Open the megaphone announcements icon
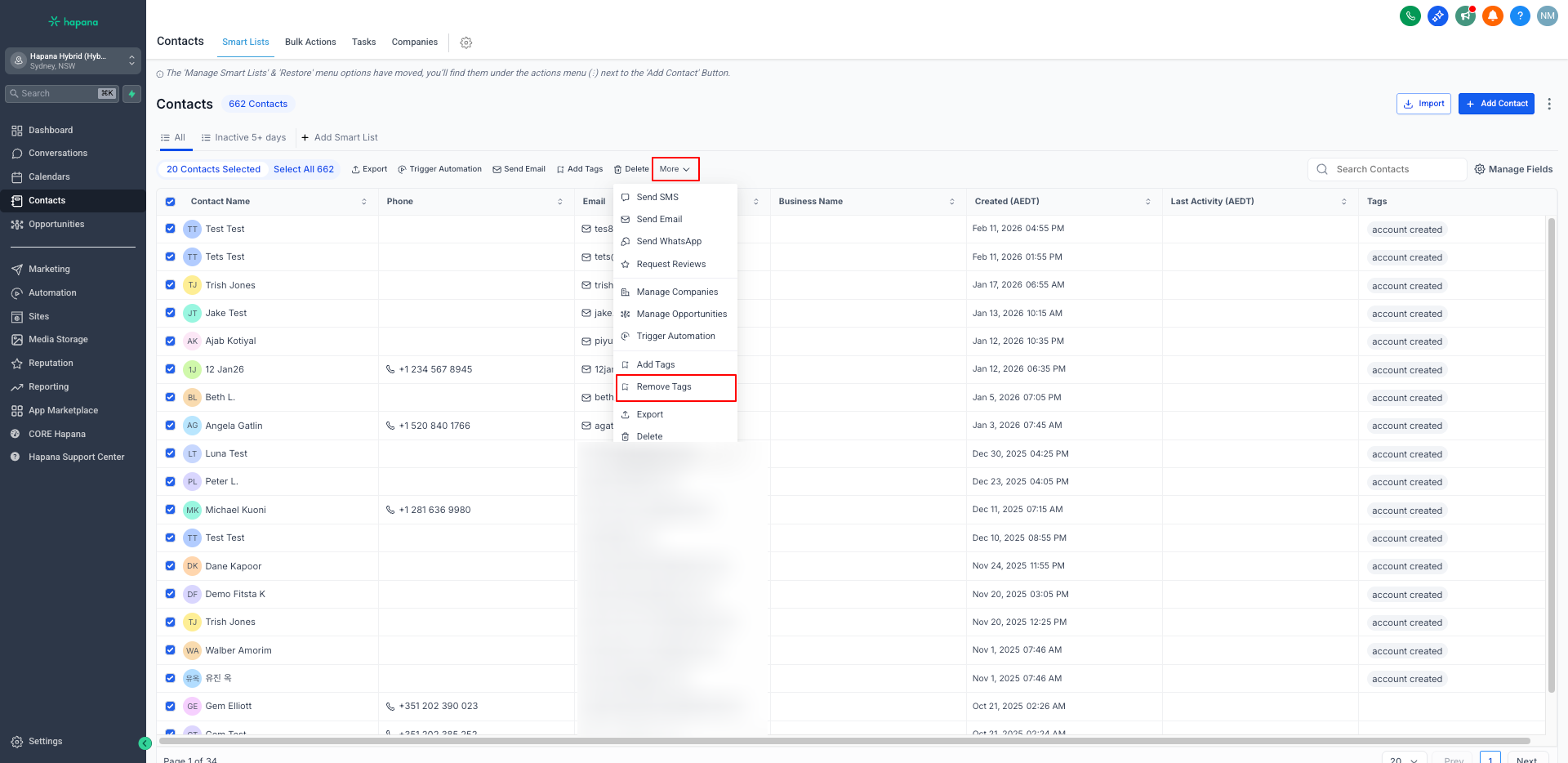 [x=1465, y=16]
